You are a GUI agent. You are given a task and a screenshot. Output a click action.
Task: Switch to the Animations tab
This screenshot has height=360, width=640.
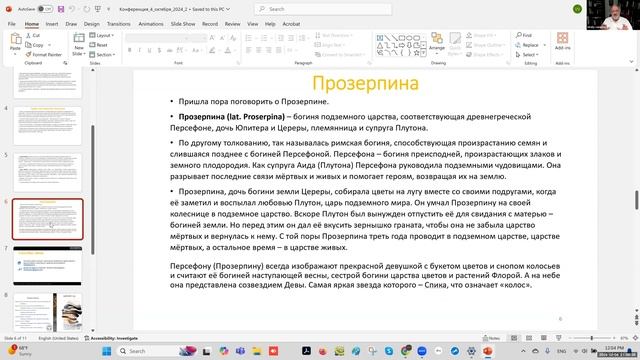pyautogui.click(x=151, y=24)
